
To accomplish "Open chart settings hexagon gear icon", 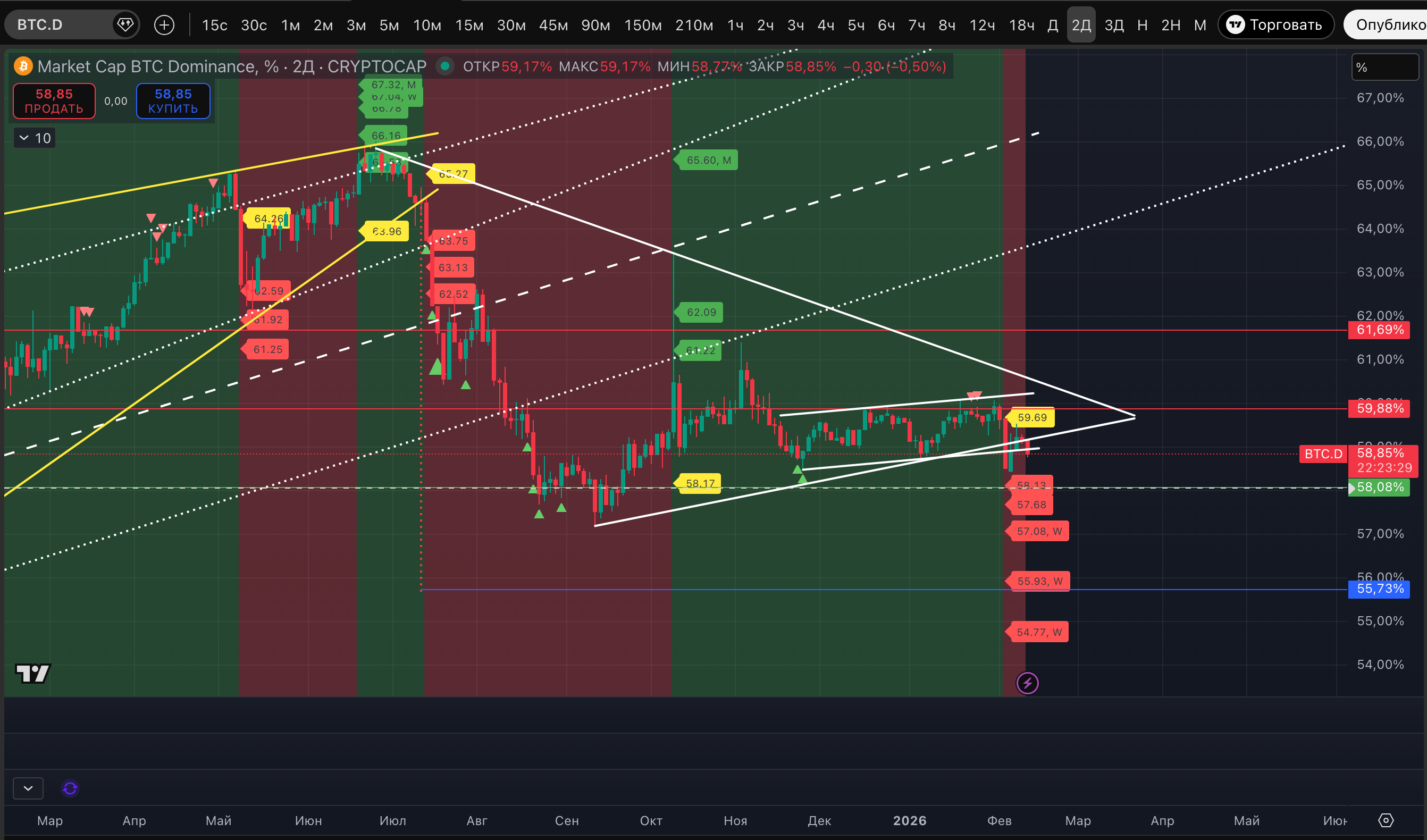I will coord(1386,820).
